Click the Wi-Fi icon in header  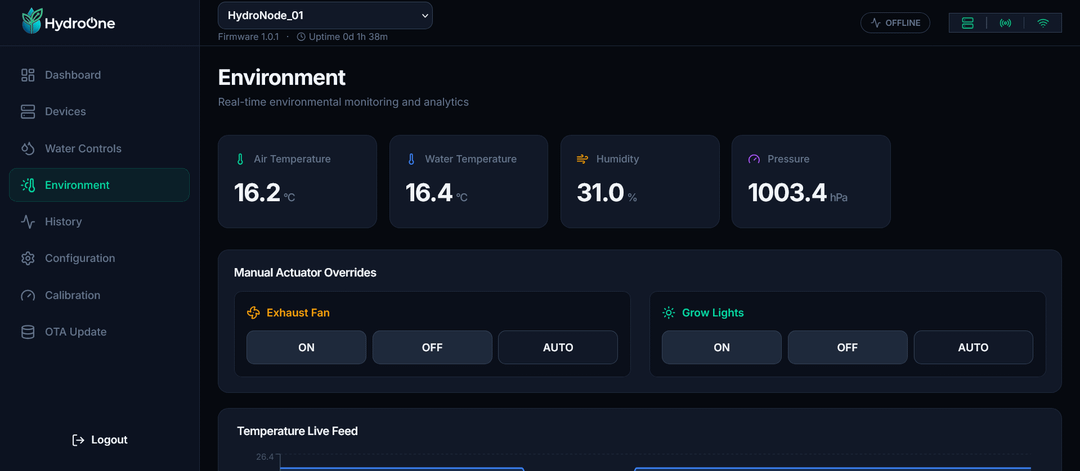pos(1043,23)
